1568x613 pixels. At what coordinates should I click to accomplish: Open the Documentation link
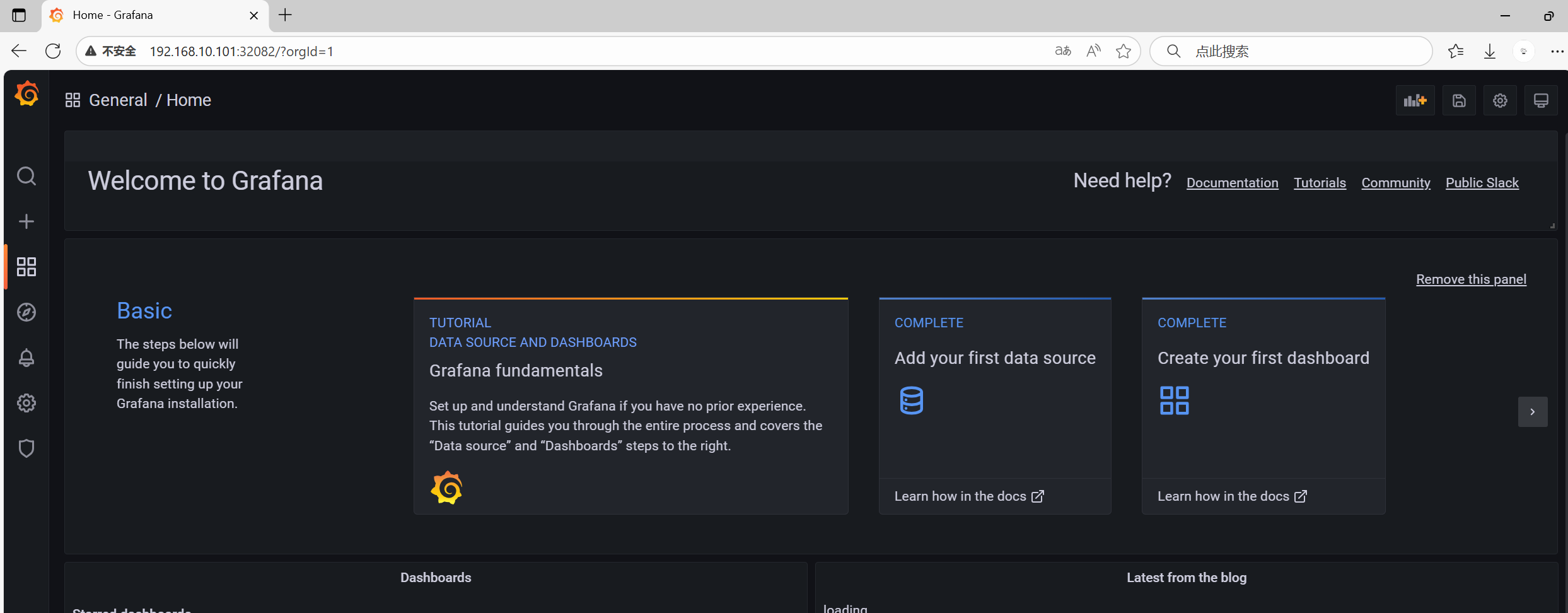point(1232,183)
